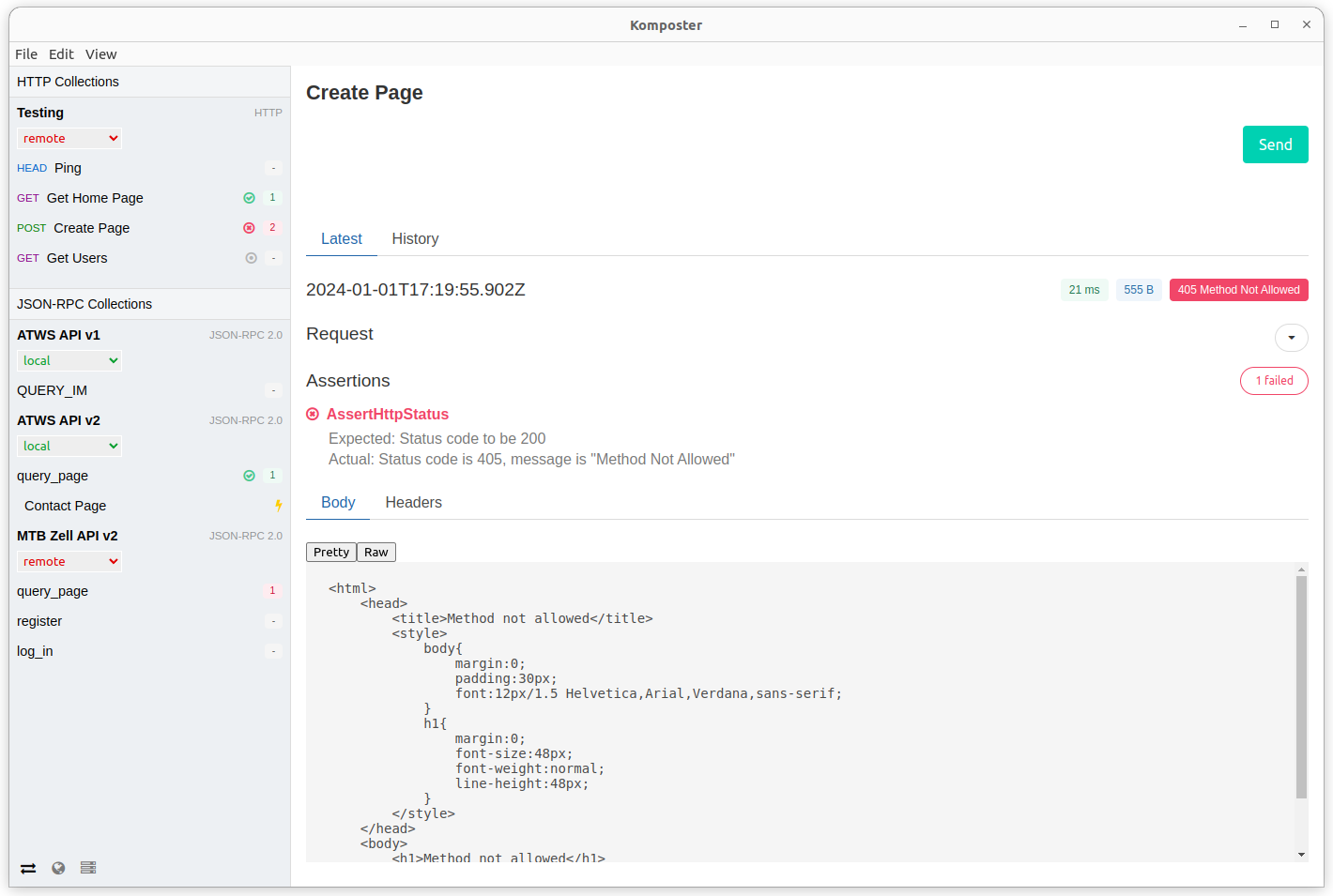Click the AssertHttpStatus assertion title
1333x896 pixels.
coord(388,414)
